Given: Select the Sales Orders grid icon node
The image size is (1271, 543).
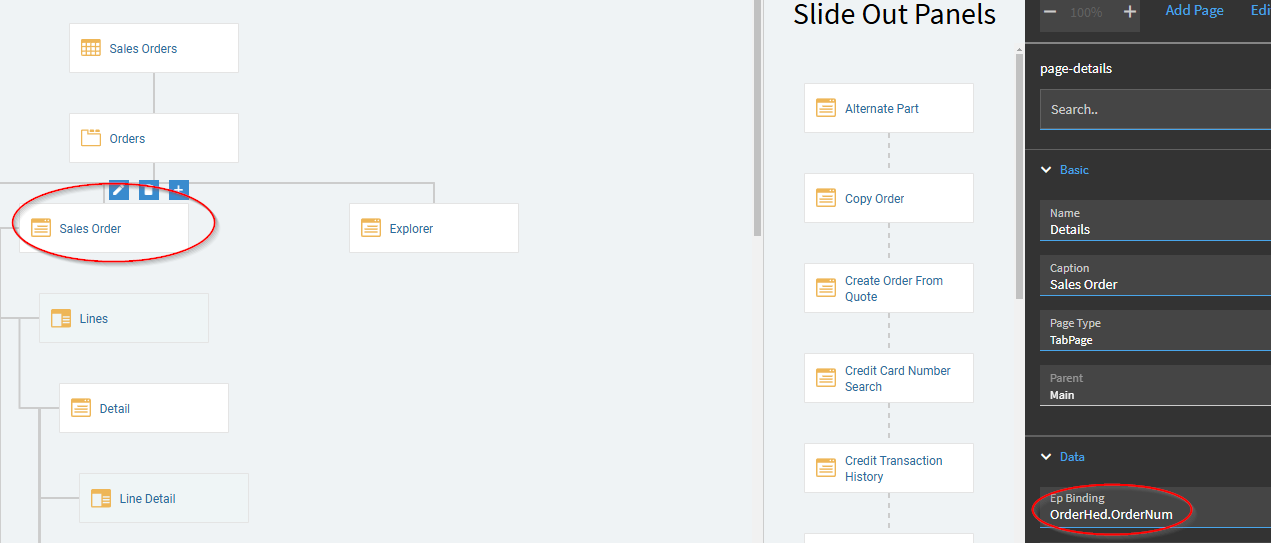Looking at the screenshot, I should 91,48.
